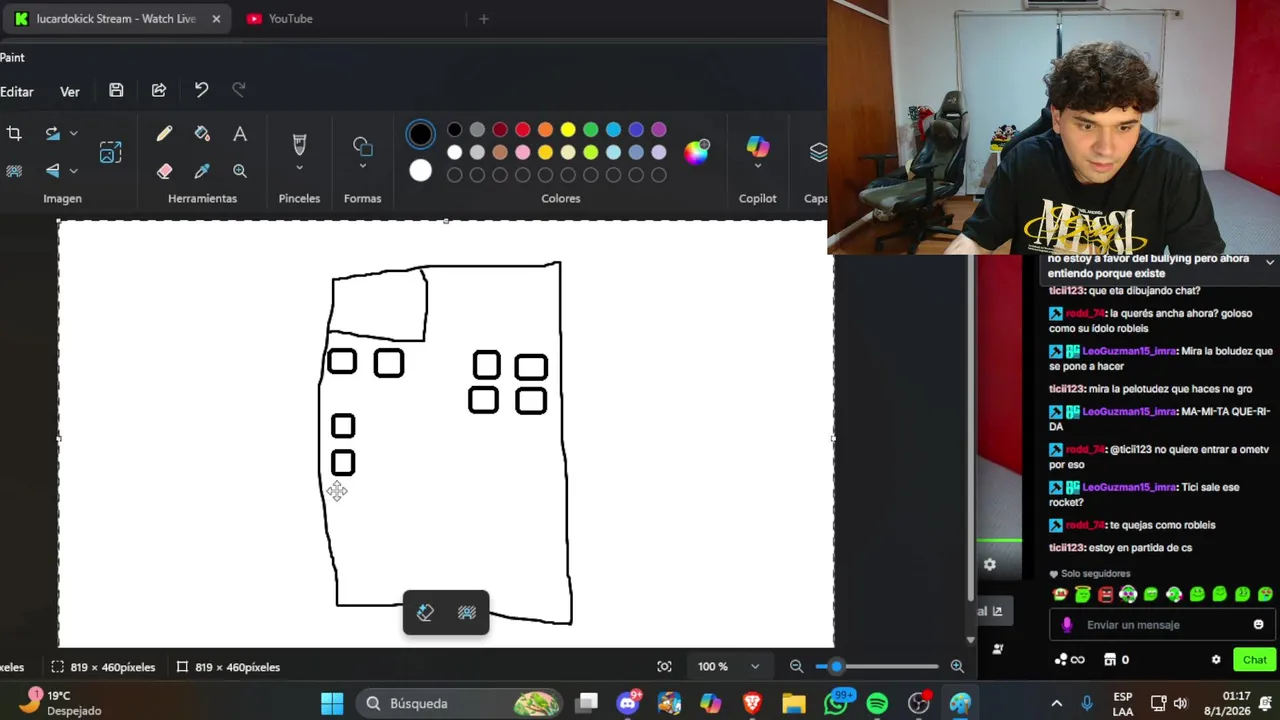Open the Editar menu
Viewport: 1280px width, 720px height.
tap(16, 91)
